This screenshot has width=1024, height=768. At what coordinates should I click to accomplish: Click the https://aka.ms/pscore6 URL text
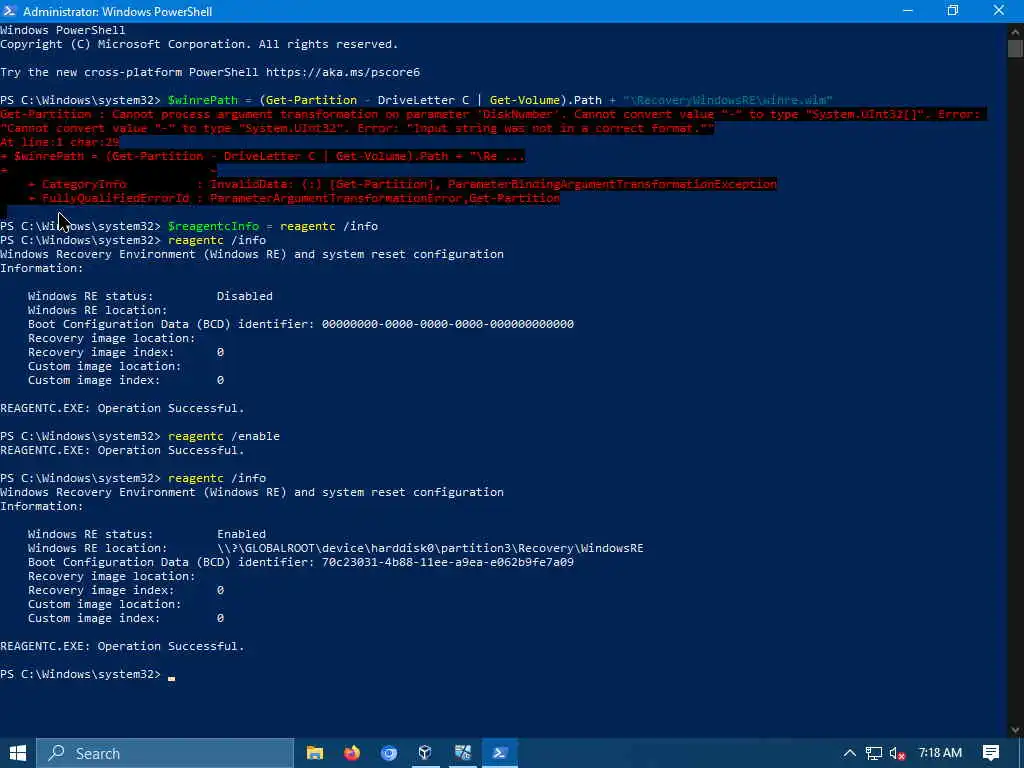[343, 72]
